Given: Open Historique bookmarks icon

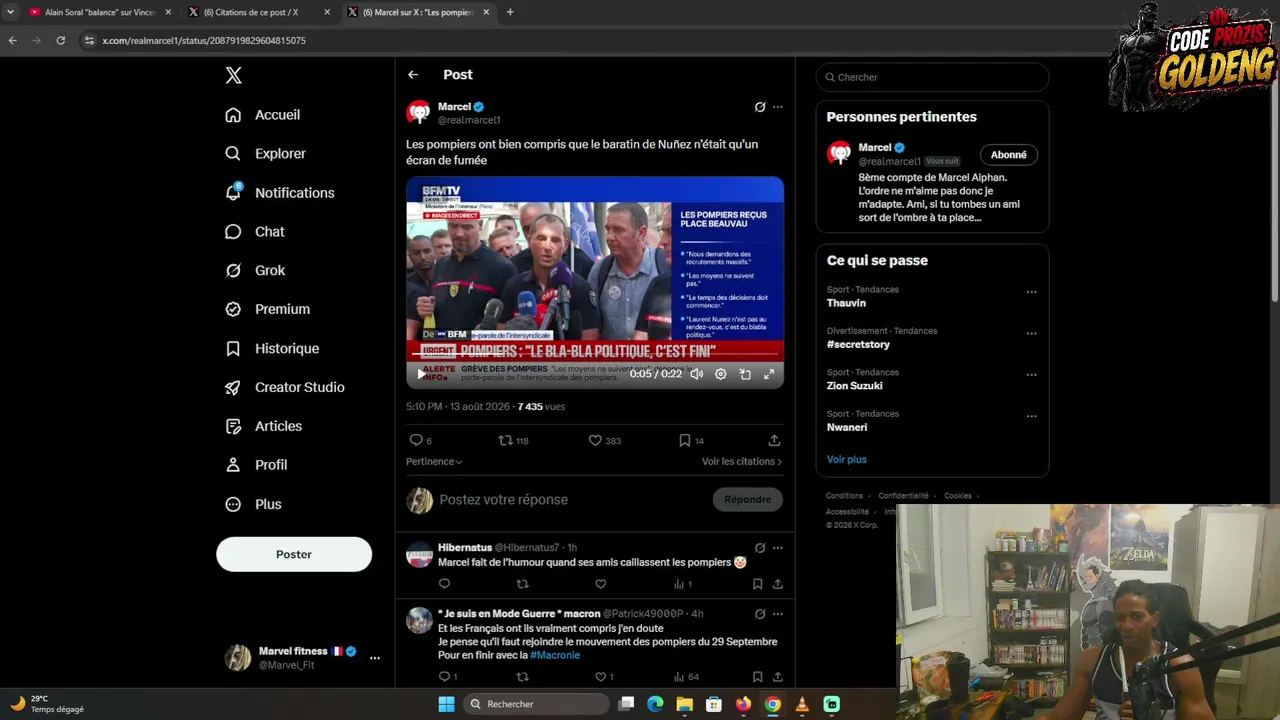Looking at the screenshot, I should [x=233, y=349].
